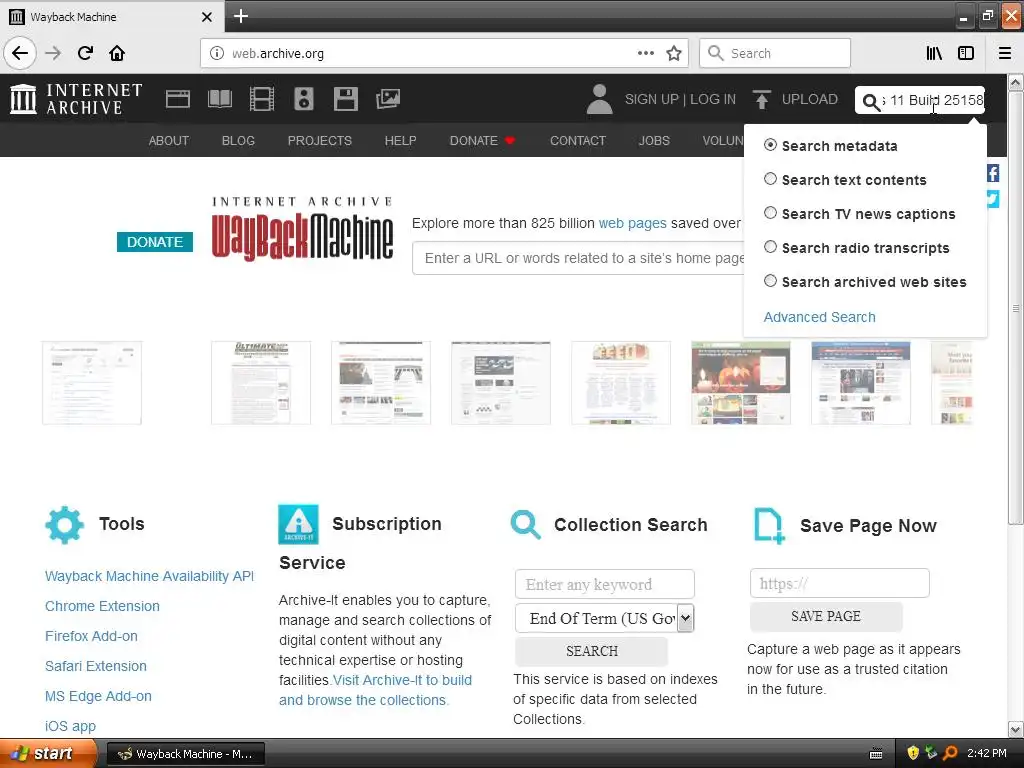Open the Software floppy disk icon
Screen dimensions: 1024x768
coord(345,99)
